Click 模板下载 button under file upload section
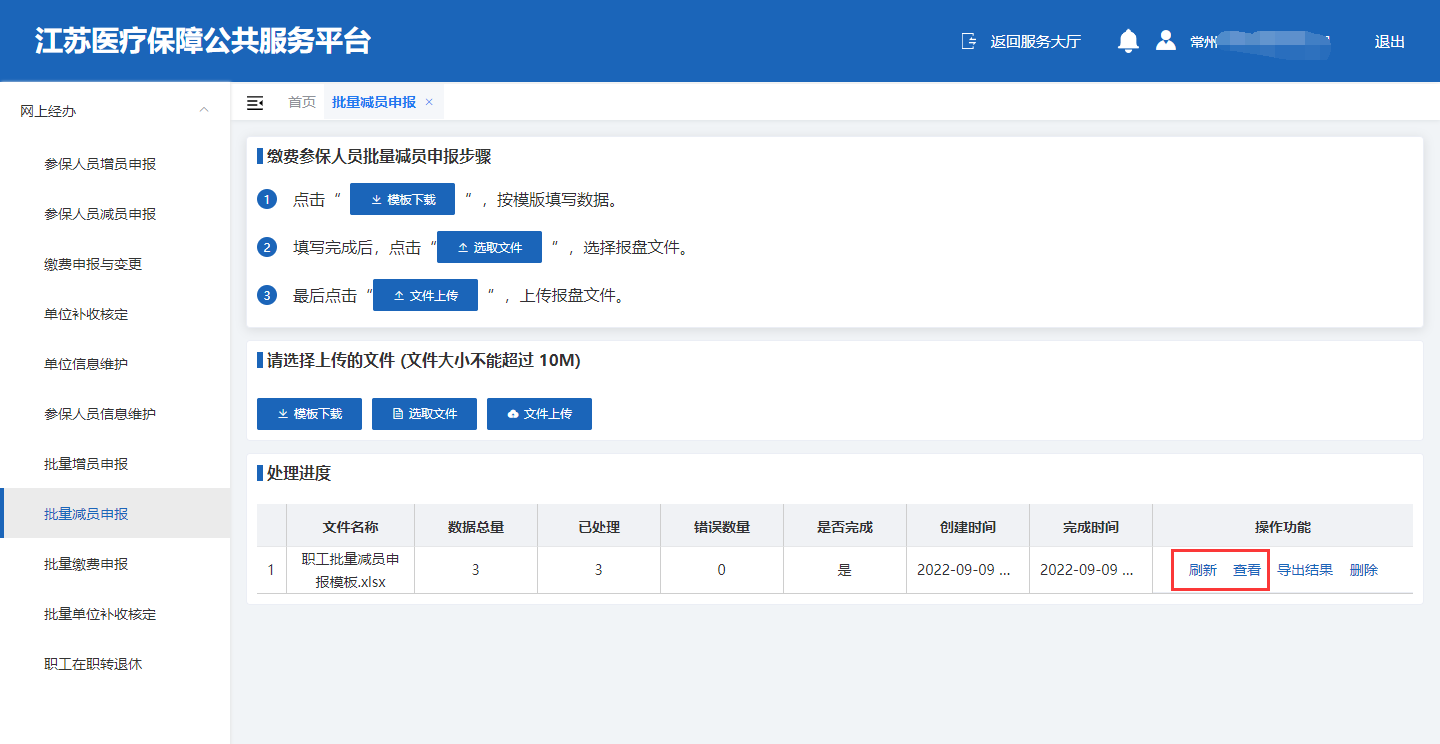Screen dimensions: 1440x744 [309, 414]
